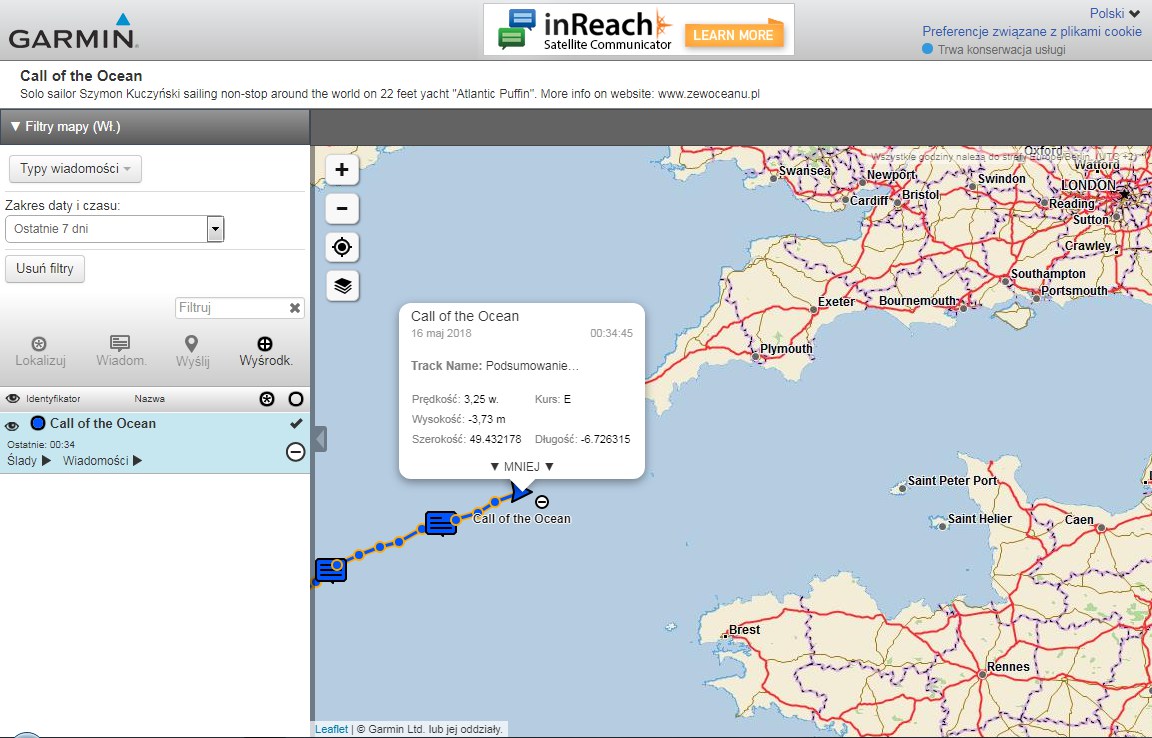The width and height of the screenshot is (1152, 738).
Task: Click the Call of the Ocean map label
Action: tap(522, 518)
